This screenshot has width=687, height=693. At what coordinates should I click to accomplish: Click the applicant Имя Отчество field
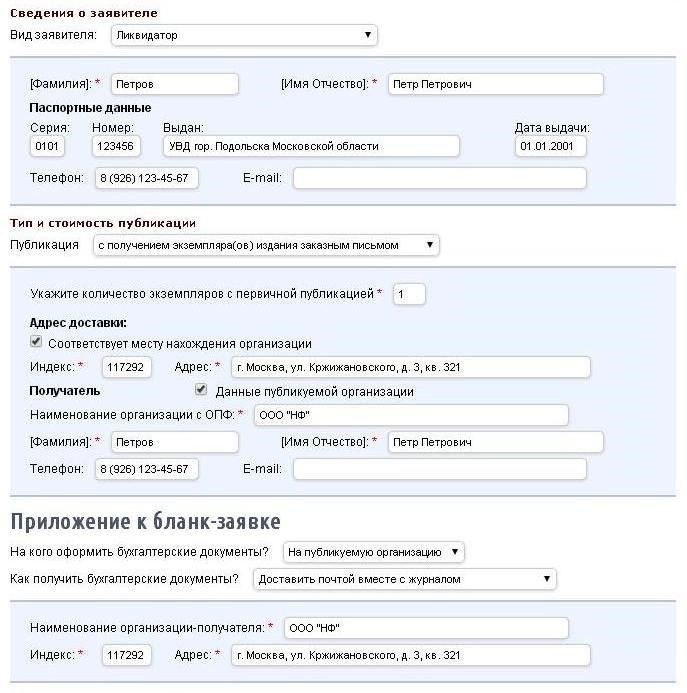pos(494,85)
